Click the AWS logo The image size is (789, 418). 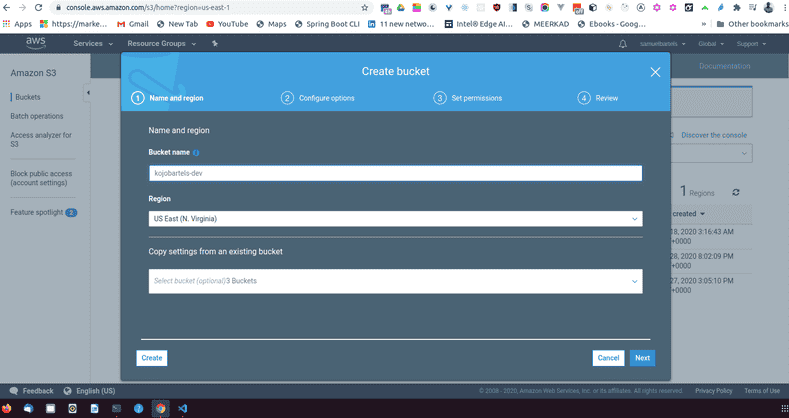coord(36,43)
